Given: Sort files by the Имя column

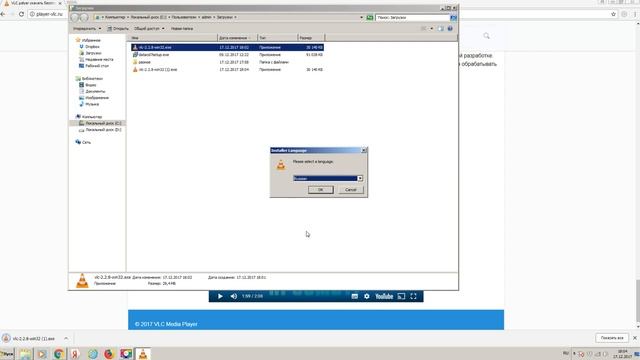Looking at the screenshot, I should pyautogui.click(x=173, y=38).
